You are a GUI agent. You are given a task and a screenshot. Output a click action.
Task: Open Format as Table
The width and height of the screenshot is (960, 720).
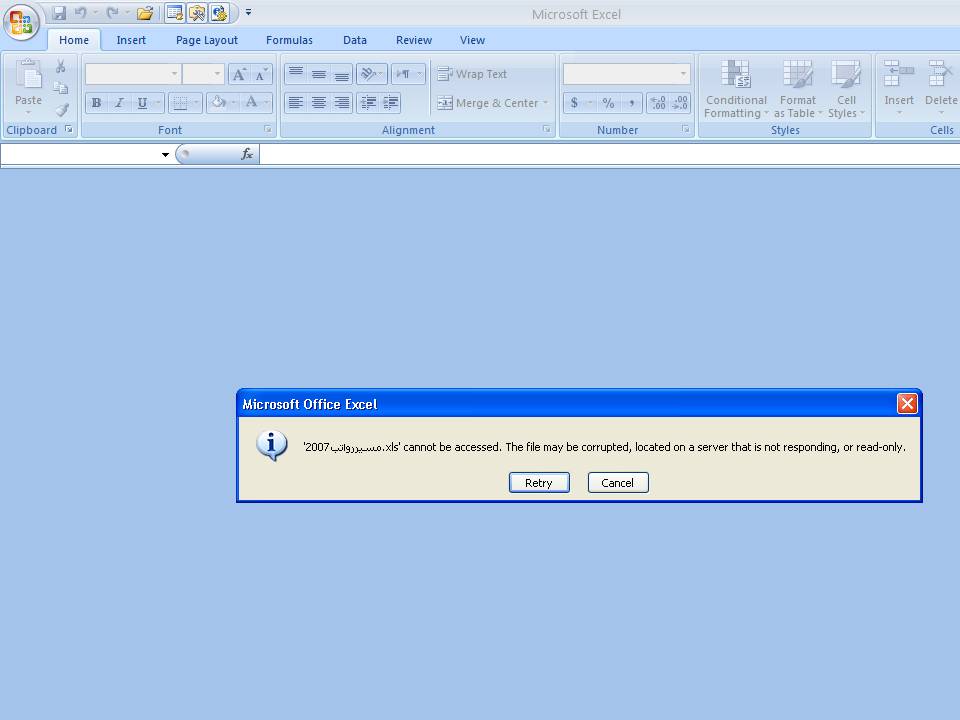click(x=797, y=89)
